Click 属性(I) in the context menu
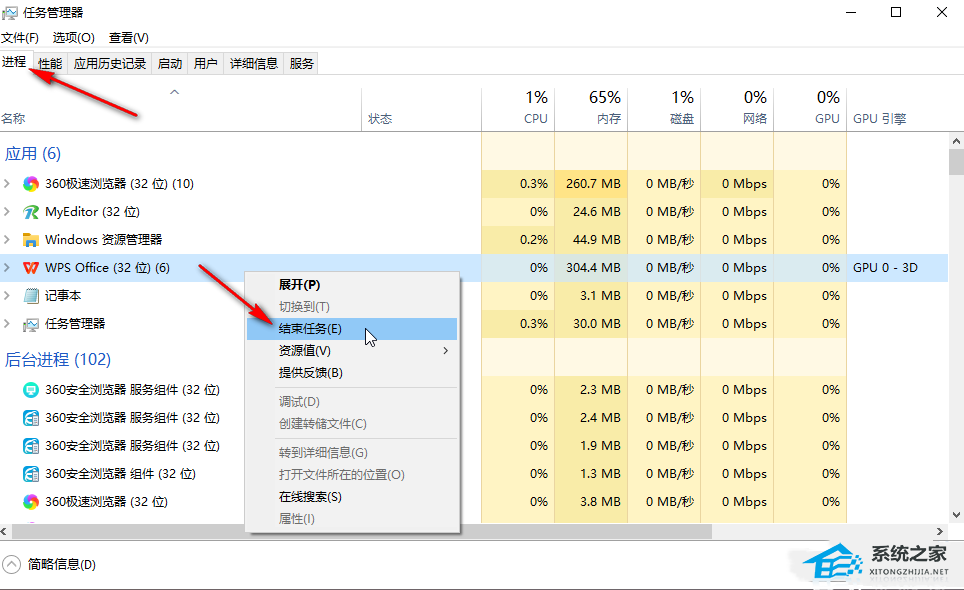964x590 pixels. 352,519
